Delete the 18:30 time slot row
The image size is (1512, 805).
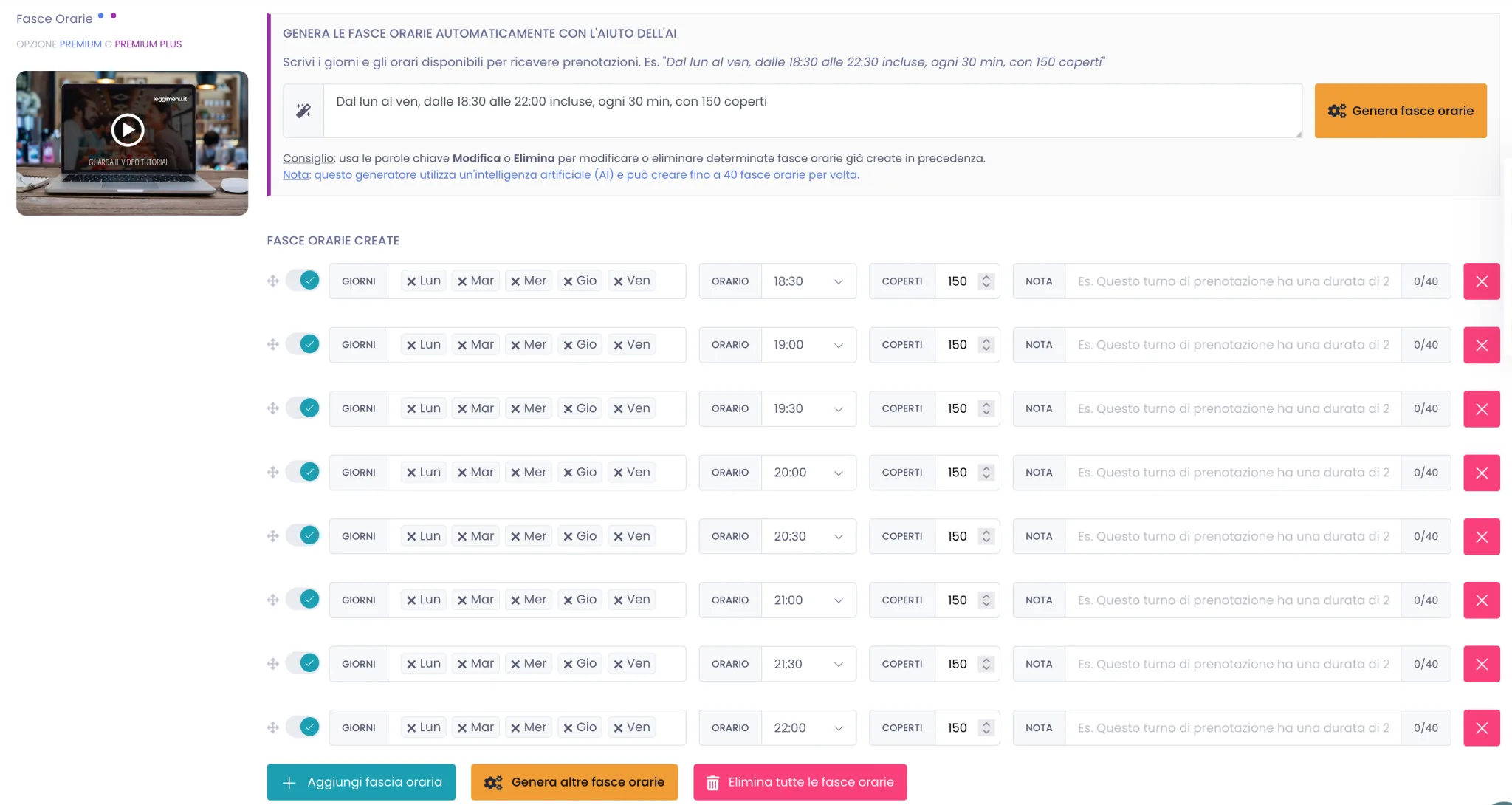point(1481,281)
